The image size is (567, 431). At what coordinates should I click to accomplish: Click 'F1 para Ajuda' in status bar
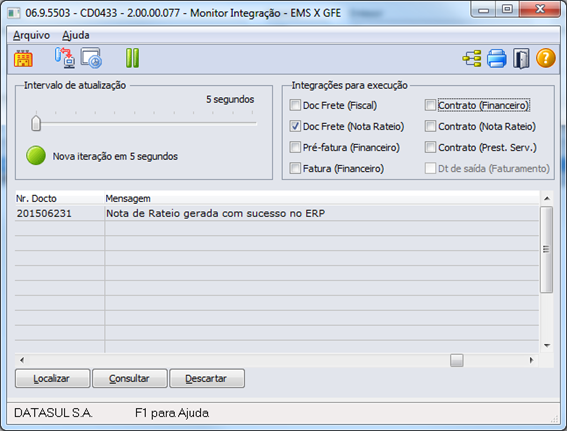coord(172,413)
